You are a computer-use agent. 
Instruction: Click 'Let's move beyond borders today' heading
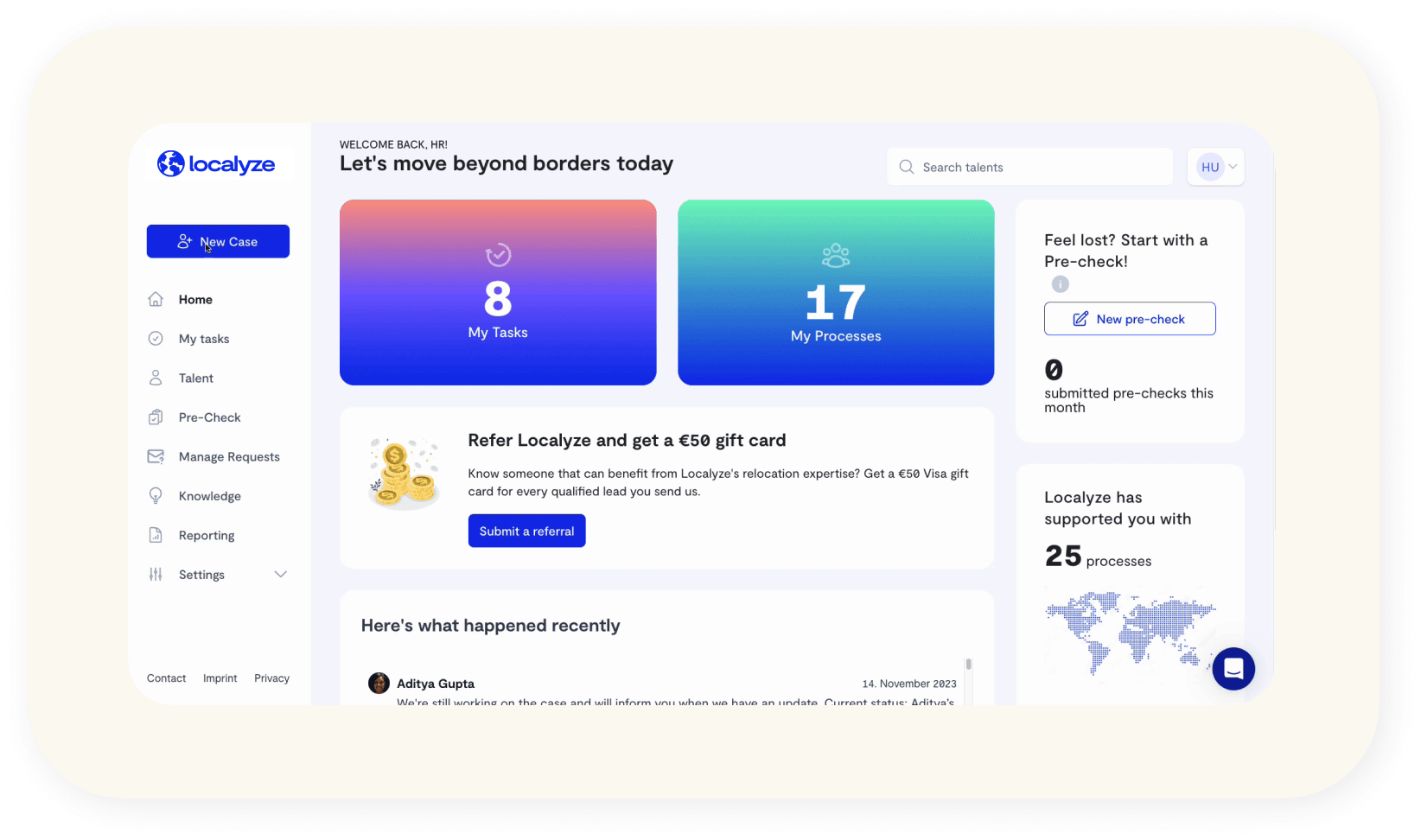click(507, 163)
